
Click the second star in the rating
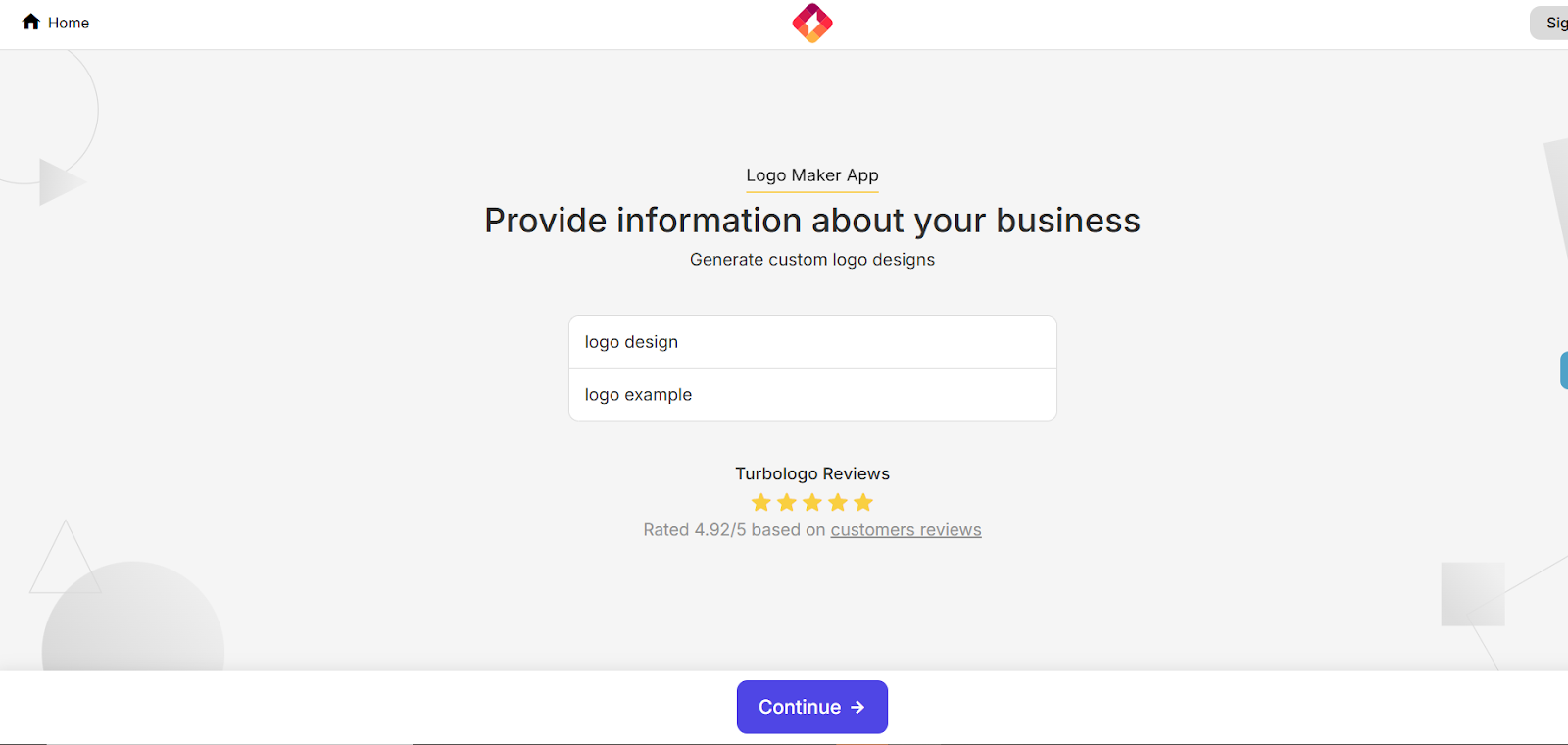787,502
